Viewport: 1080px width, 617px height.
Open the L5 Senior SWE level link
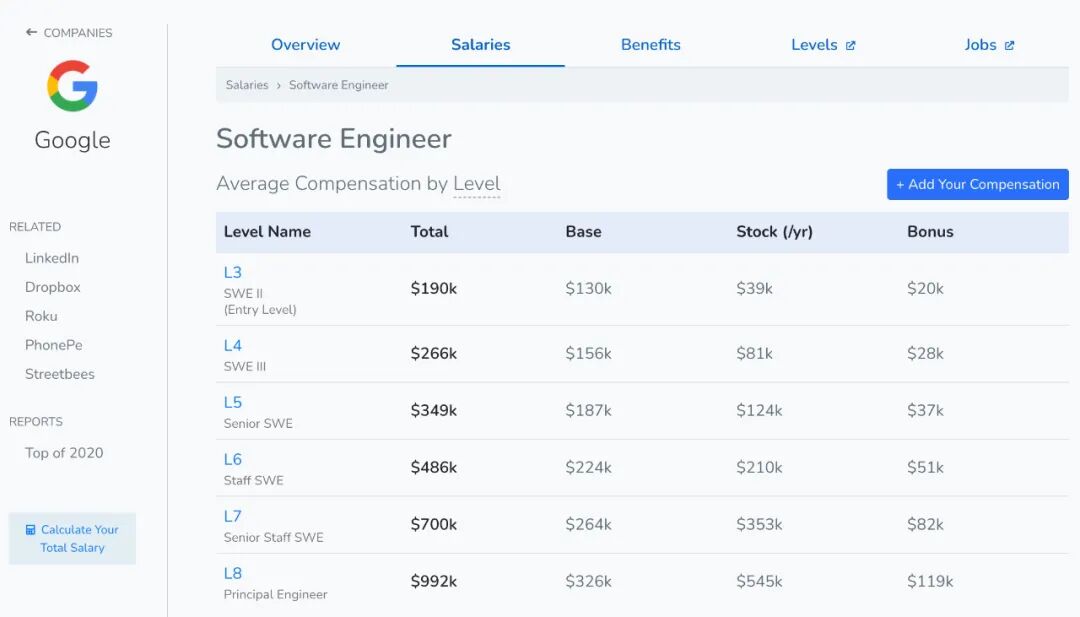233,402
